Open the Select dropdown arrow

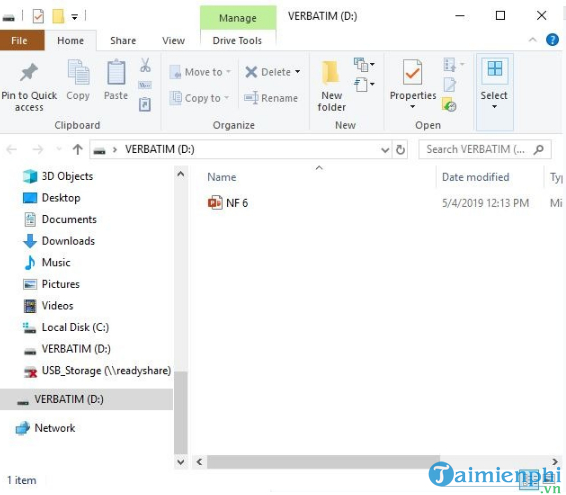495,107
